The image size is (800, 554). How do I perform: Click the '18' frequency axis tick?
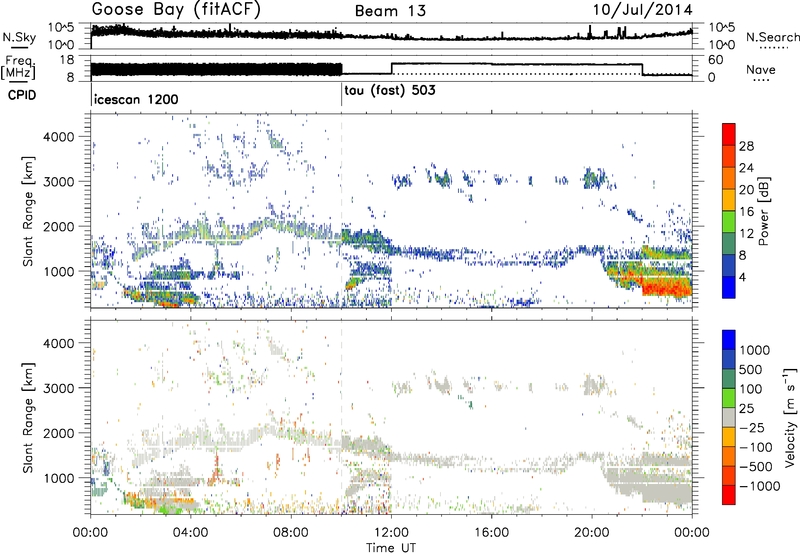[68, 59]
